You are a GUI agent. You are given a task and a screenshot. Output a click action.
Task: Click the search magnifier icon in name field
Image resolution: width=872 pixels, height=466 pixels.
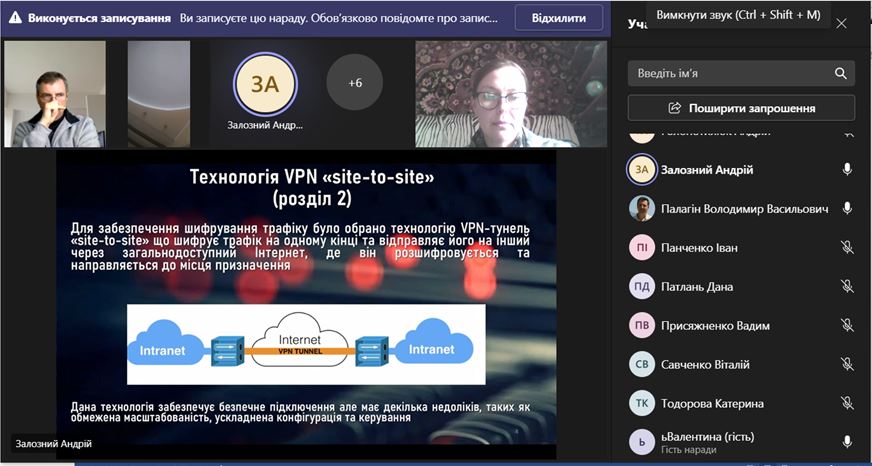pyautogui.click(x=840, y=73)
